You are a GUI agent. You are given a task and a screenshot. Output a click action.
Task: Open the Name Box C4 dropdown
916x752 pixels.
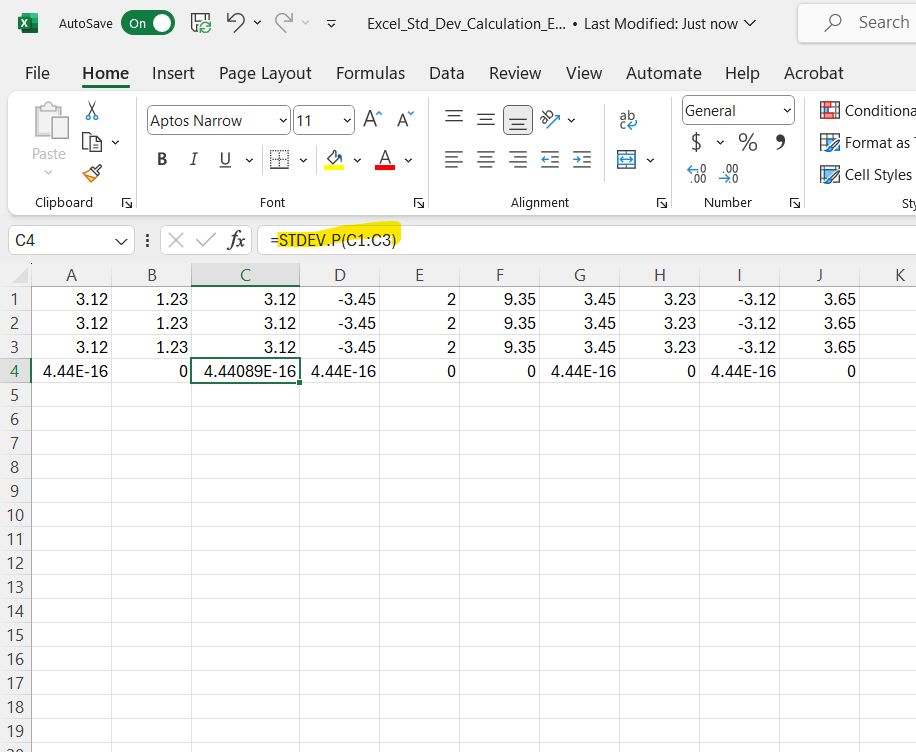pos(121,241)
